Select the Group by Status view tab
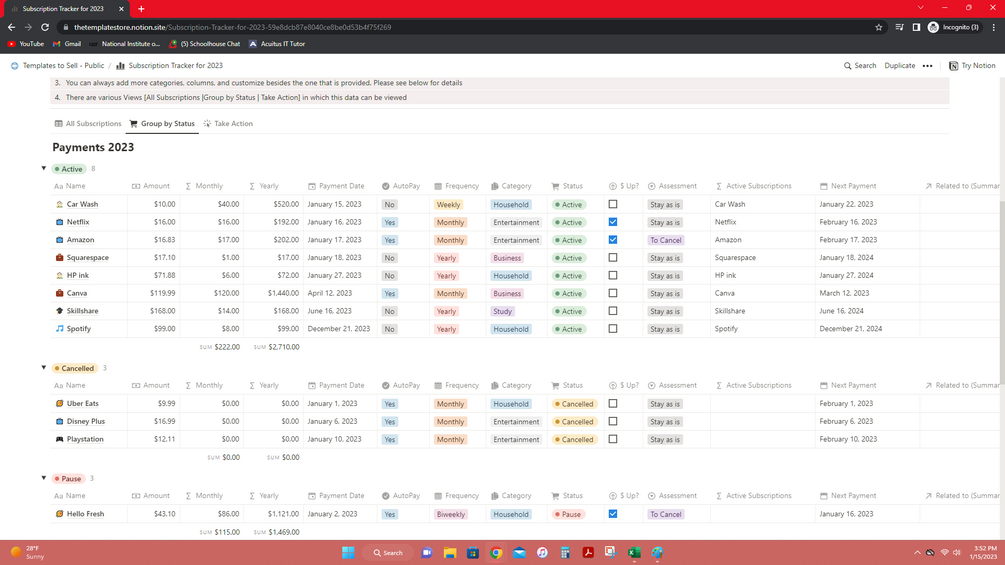The width and height of the screenshot is (1005, 565). click(162, 124)
